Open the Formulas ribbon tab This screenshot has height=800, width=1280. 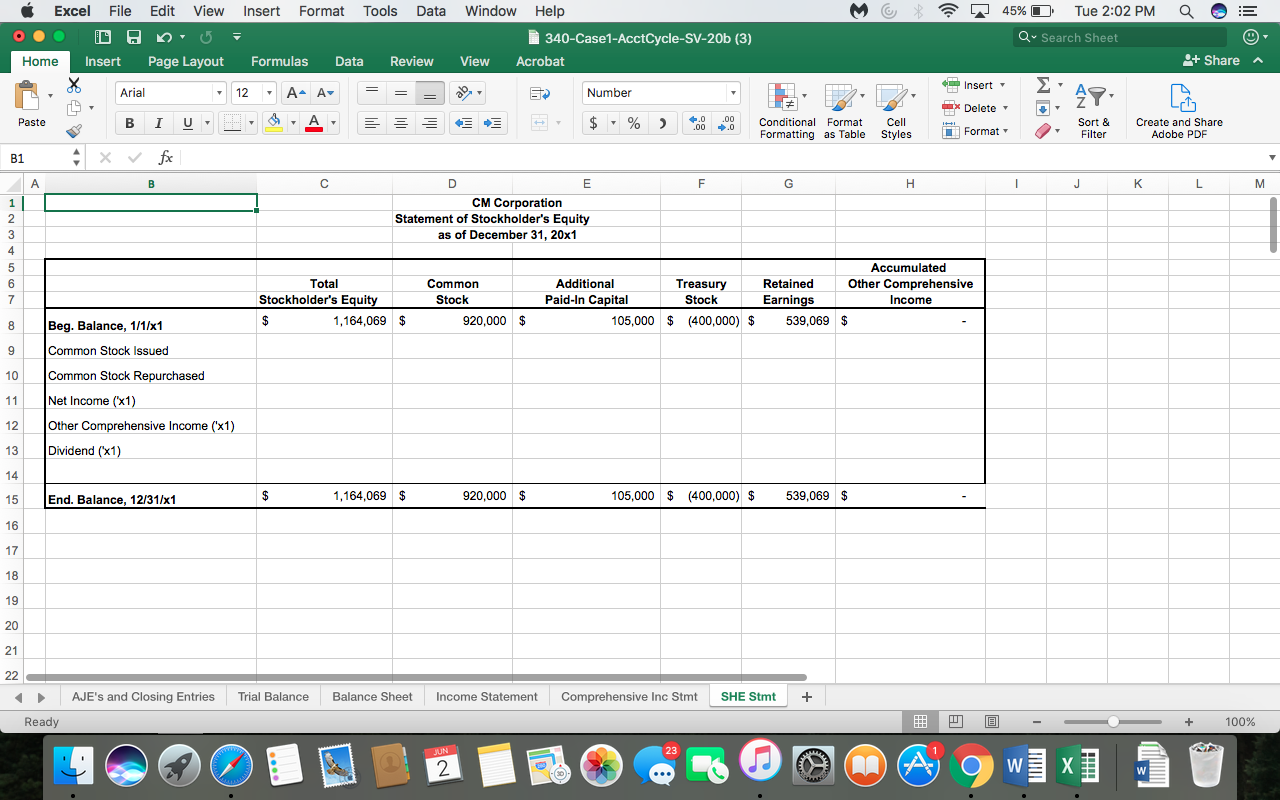279,61
